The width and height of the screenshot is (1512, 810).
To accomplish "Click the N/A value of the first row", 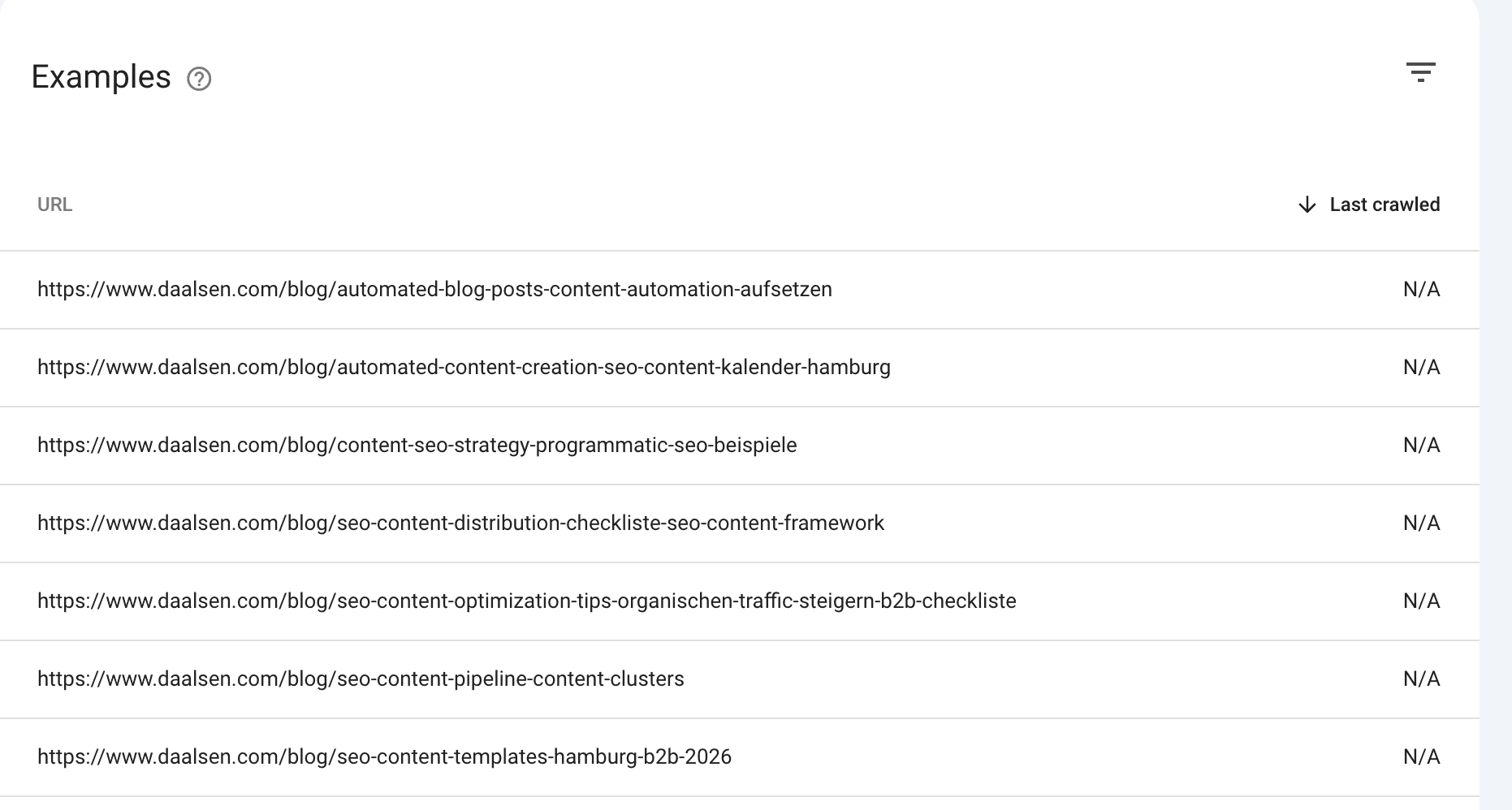I will coord(1421,290).
